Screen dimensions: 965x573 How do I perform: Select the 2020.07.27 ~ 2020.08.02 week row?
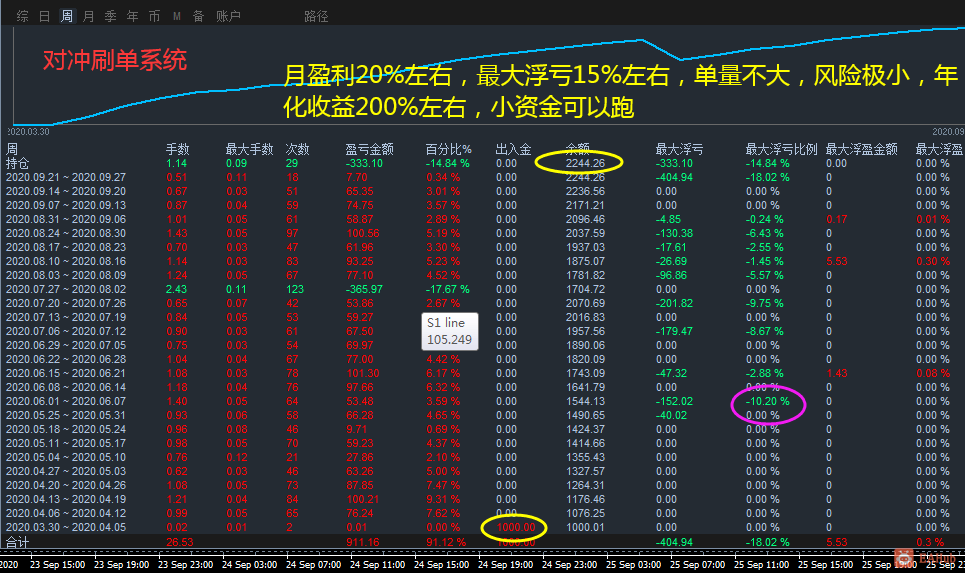coord(66,289)
